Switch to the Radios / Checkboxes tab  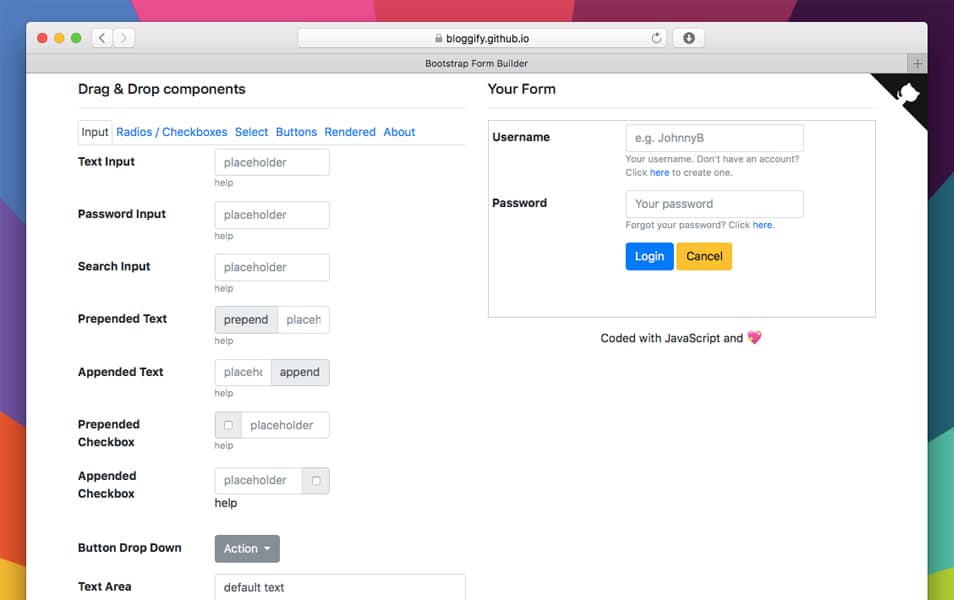(x=171, y=132)
